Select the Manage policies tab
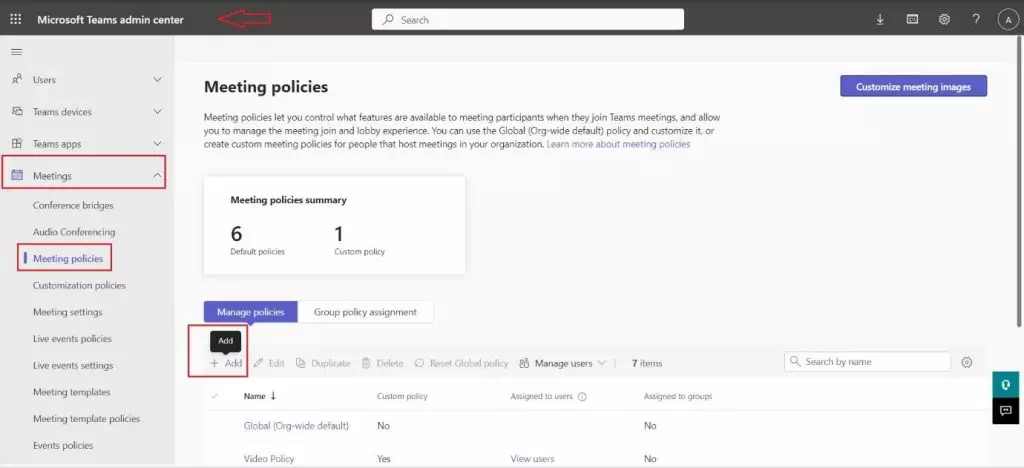1024x468 pixels. pos(251,312)
